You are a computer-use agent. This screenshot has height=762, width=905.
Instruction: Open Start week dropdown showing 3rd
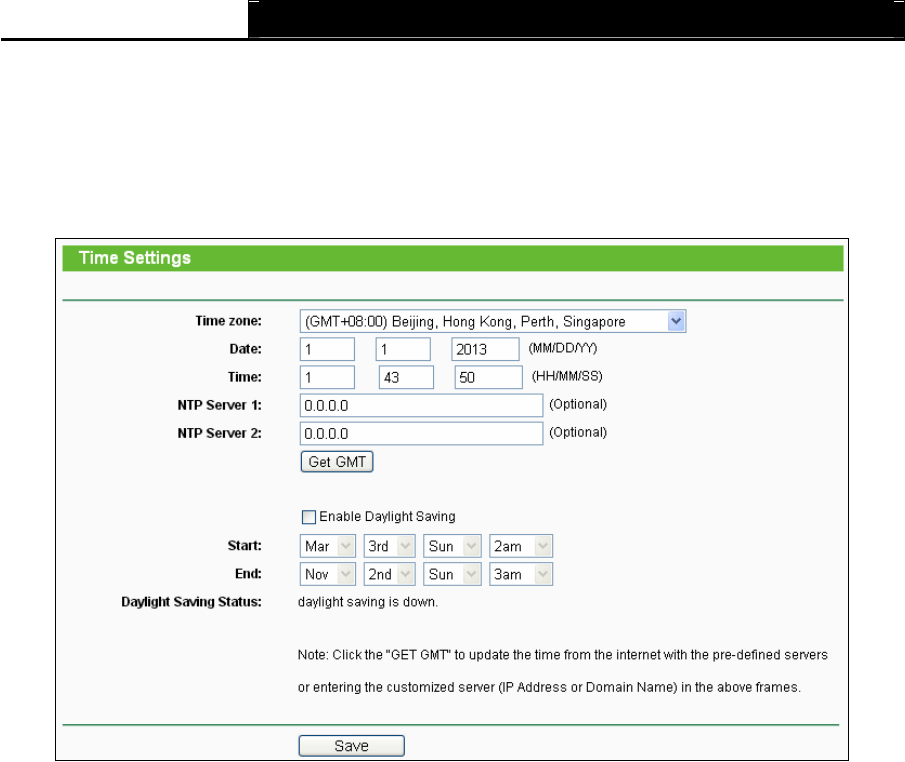point(389,546)
